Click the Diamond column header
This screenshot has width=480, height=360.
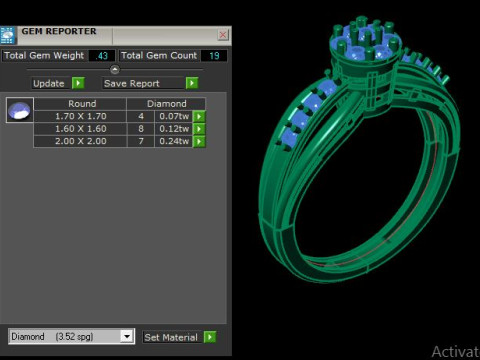166,104
